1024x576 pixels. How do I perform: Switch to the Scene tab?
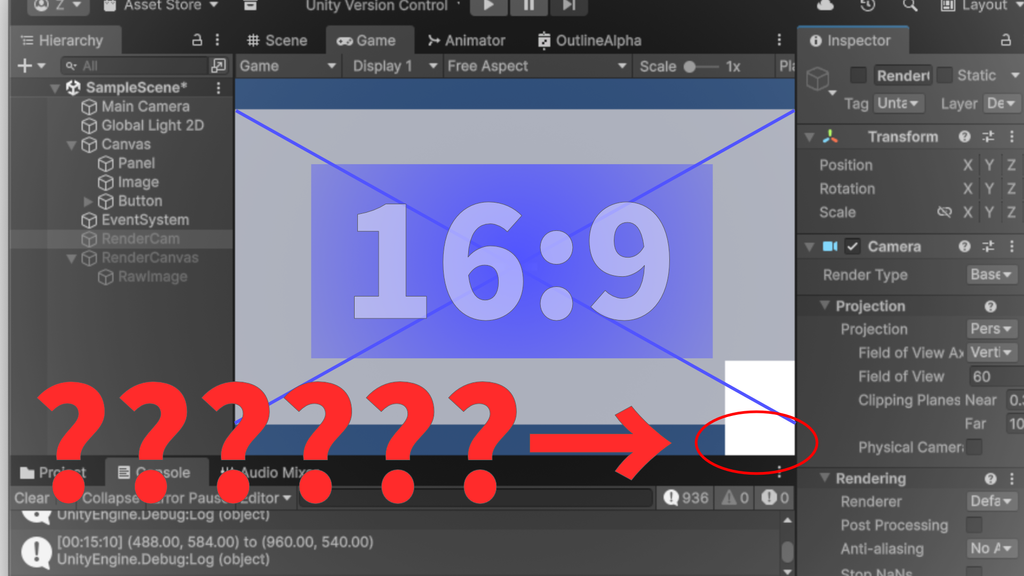point(280,40)
